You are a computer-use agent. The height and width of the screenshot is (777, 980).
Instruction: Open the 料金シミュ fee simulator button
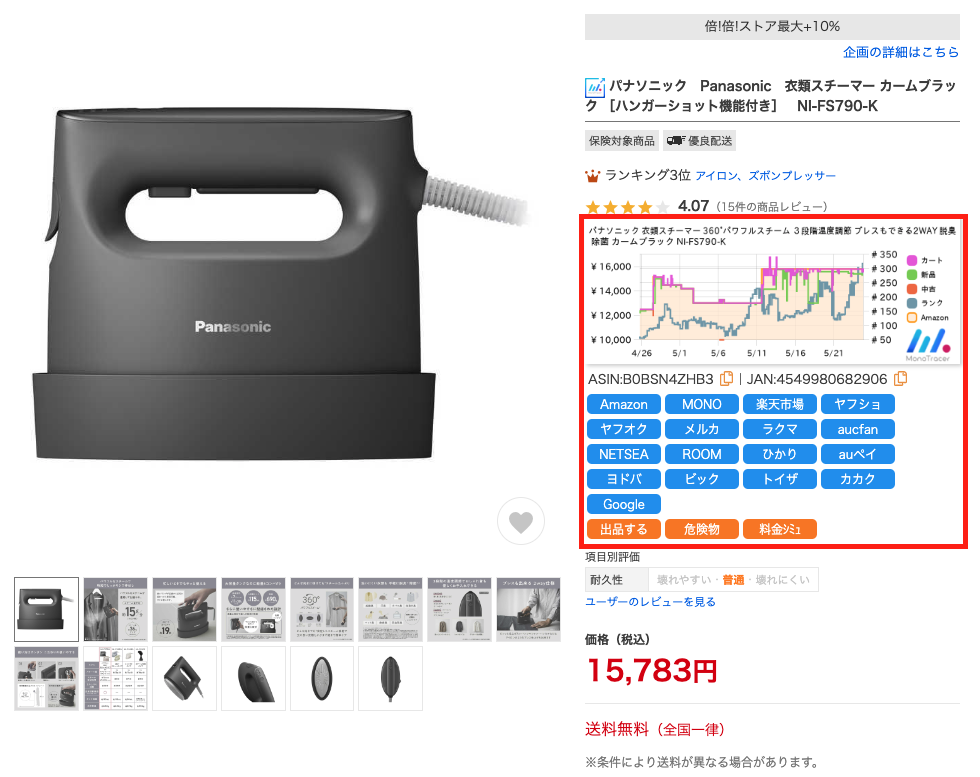tap(779, 529)
